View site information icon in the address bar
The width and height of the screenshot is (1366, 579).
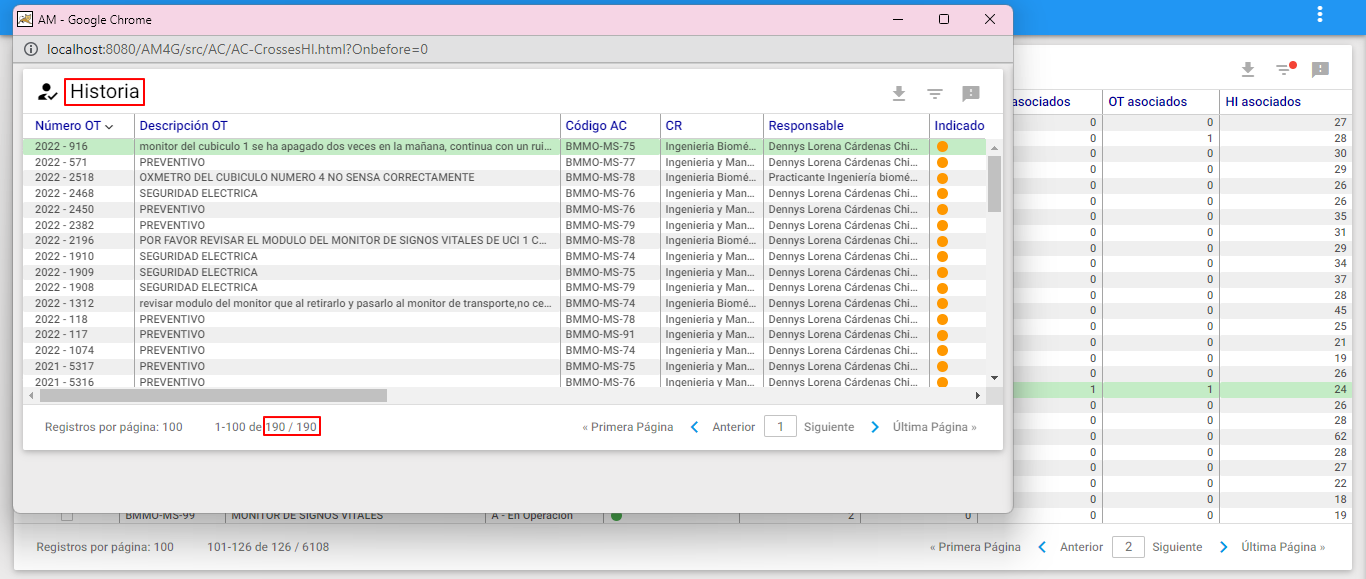coord(31,49)
